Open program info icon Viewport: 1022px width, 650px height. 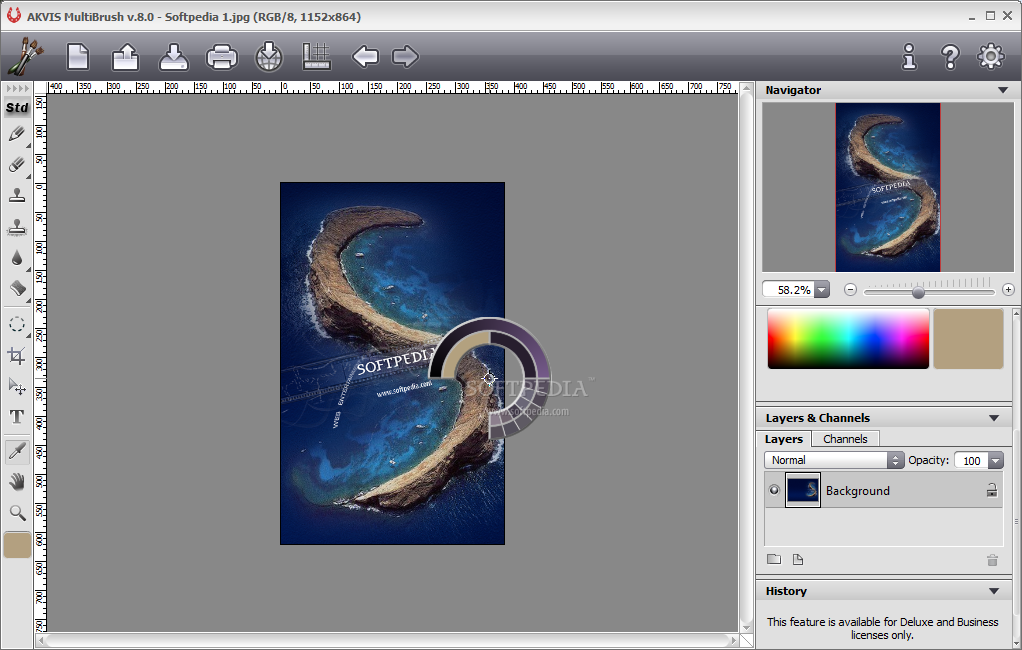tap(909, 57)
